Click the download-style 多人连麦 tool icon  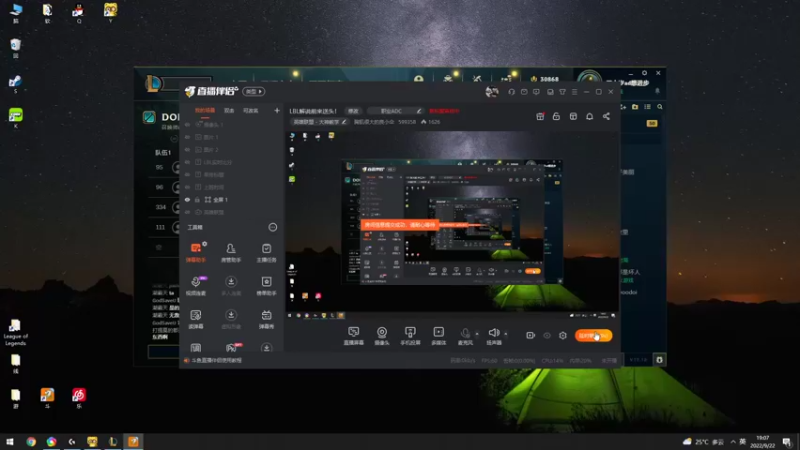click(231, 282)
